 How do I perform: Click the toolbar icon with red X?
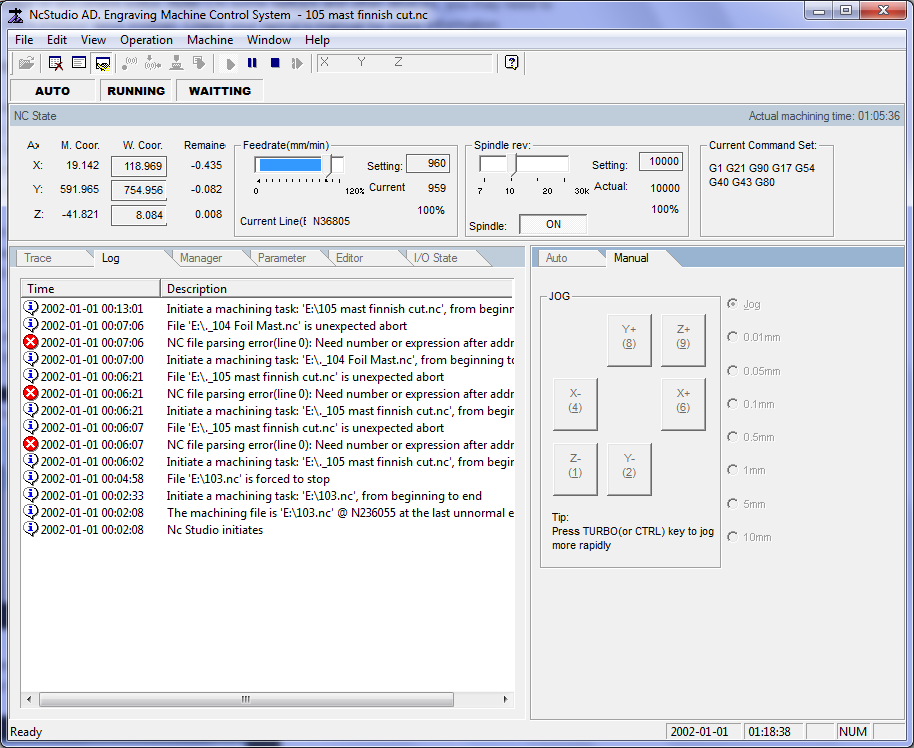56,63
